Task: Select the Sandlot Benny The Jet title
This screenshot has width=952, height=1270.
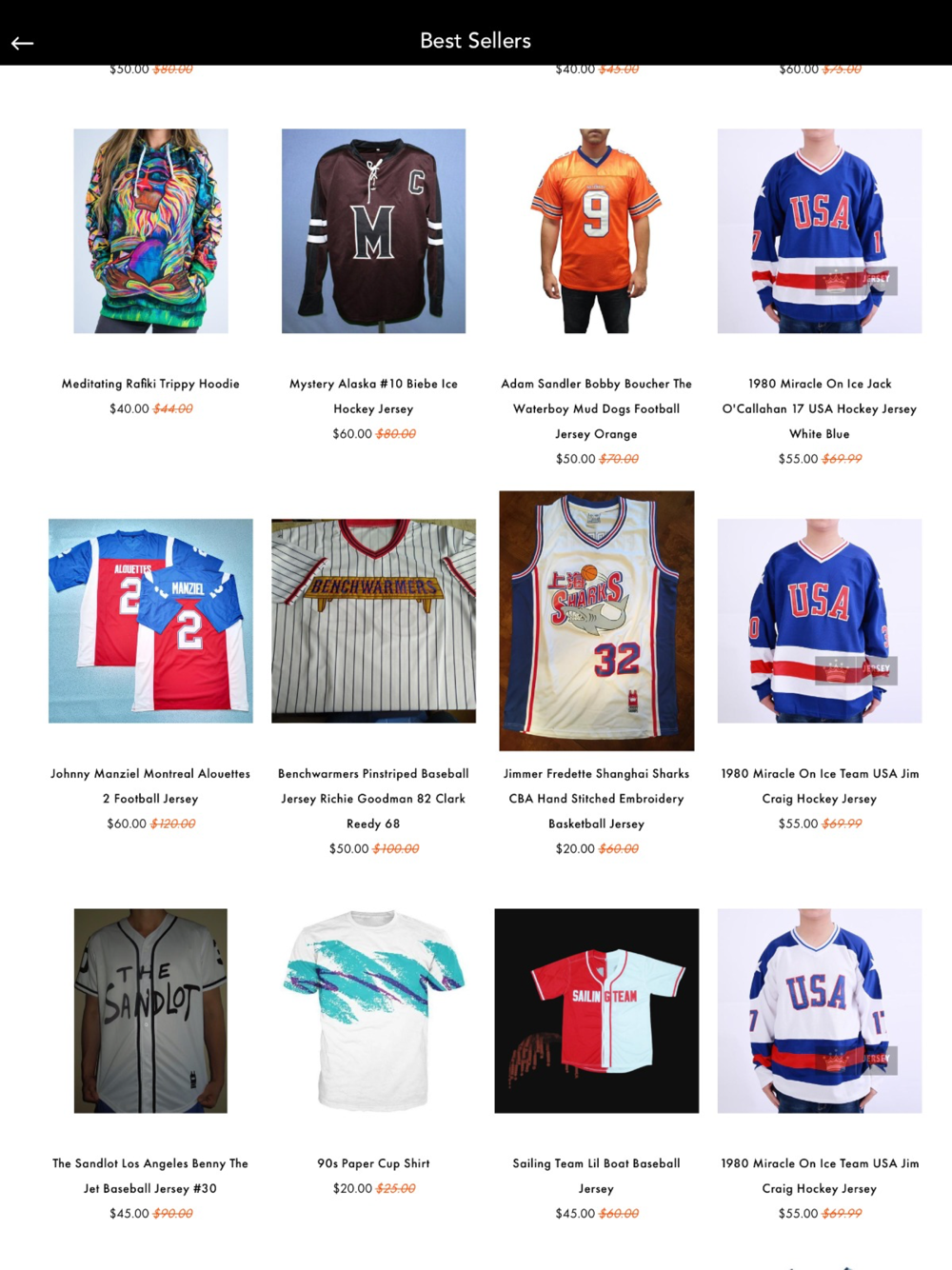Action: [150, 1176]
